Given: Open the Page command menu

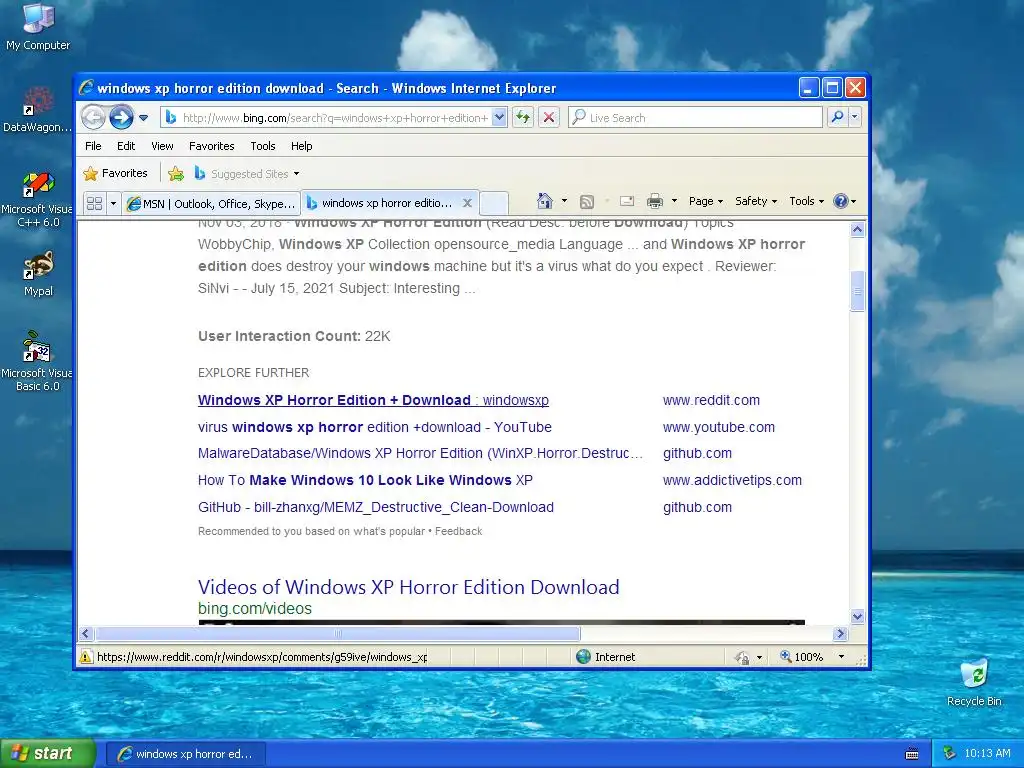Looking at the screenshot, I should point(705,201).
